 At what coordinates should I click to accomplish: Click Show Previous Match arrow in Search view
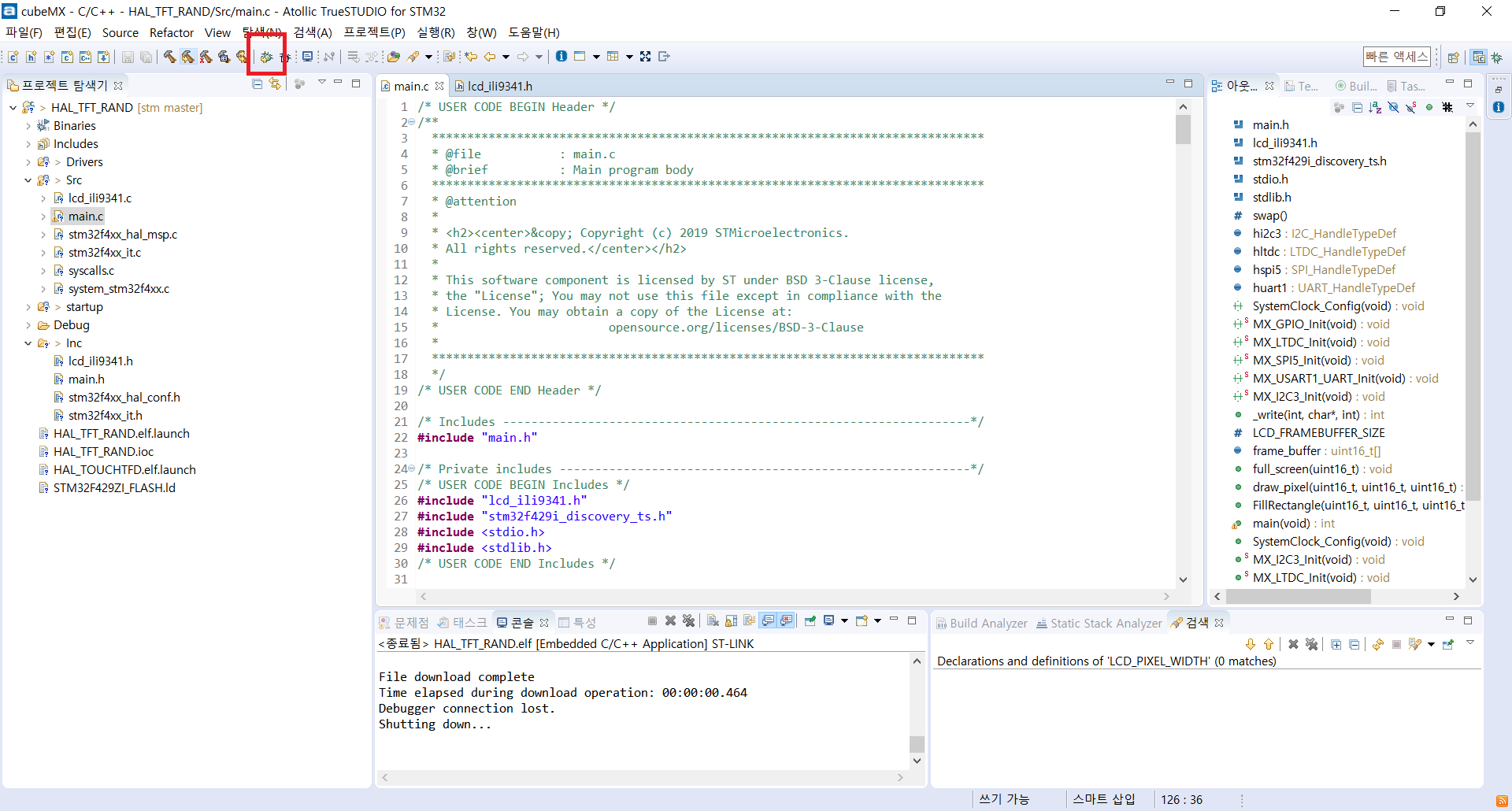coord(1269,644)
